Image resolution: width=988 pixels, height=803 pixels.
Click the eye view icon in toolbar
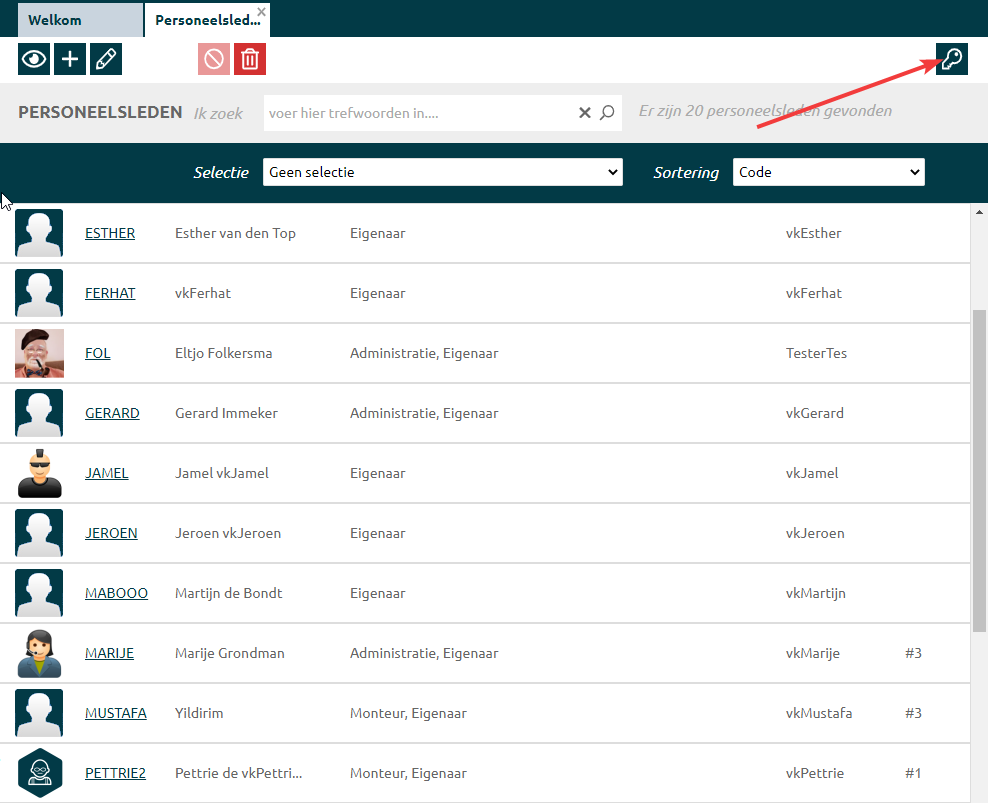[34, 59]
